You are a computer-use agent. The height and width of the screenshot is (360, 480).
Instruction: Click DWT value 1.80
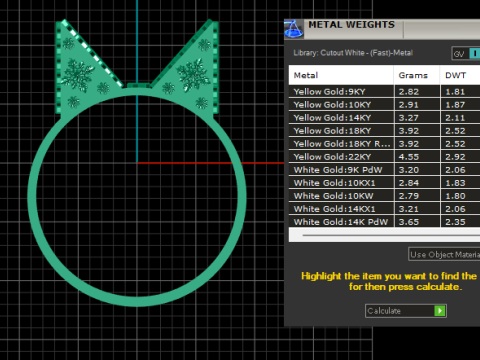(455, 196)
